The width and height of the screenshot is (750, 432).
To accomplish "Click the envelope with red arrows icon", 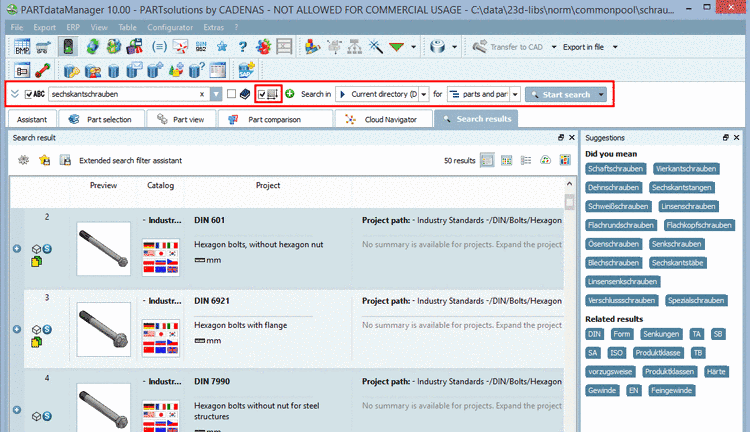I will coord(180,47).
